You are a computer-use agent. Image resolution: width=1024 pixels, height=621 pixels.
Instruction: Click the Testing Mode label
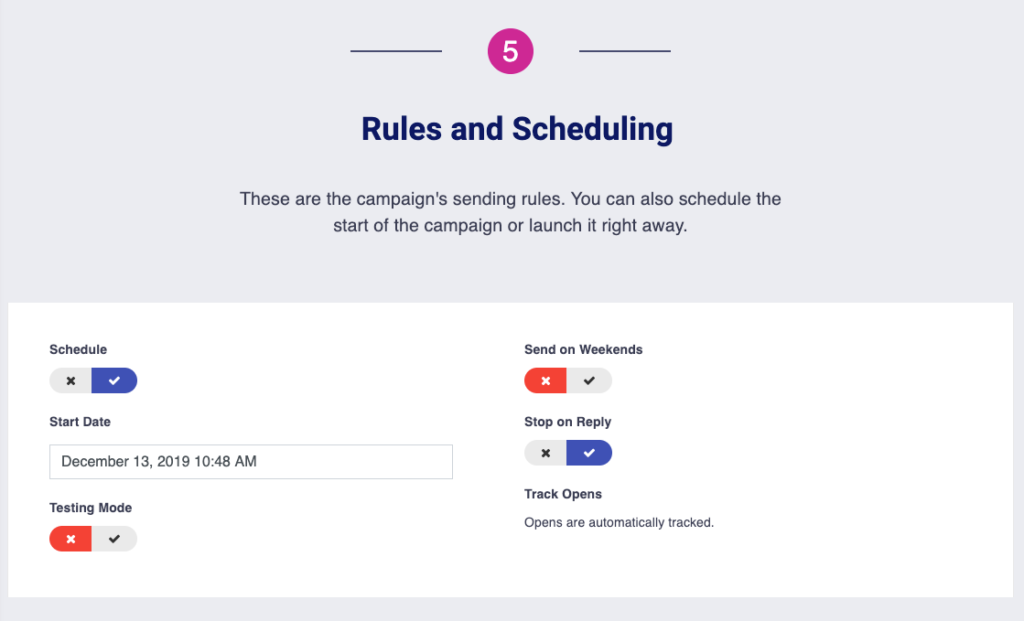pyautogui.click(x=90, y=507)
